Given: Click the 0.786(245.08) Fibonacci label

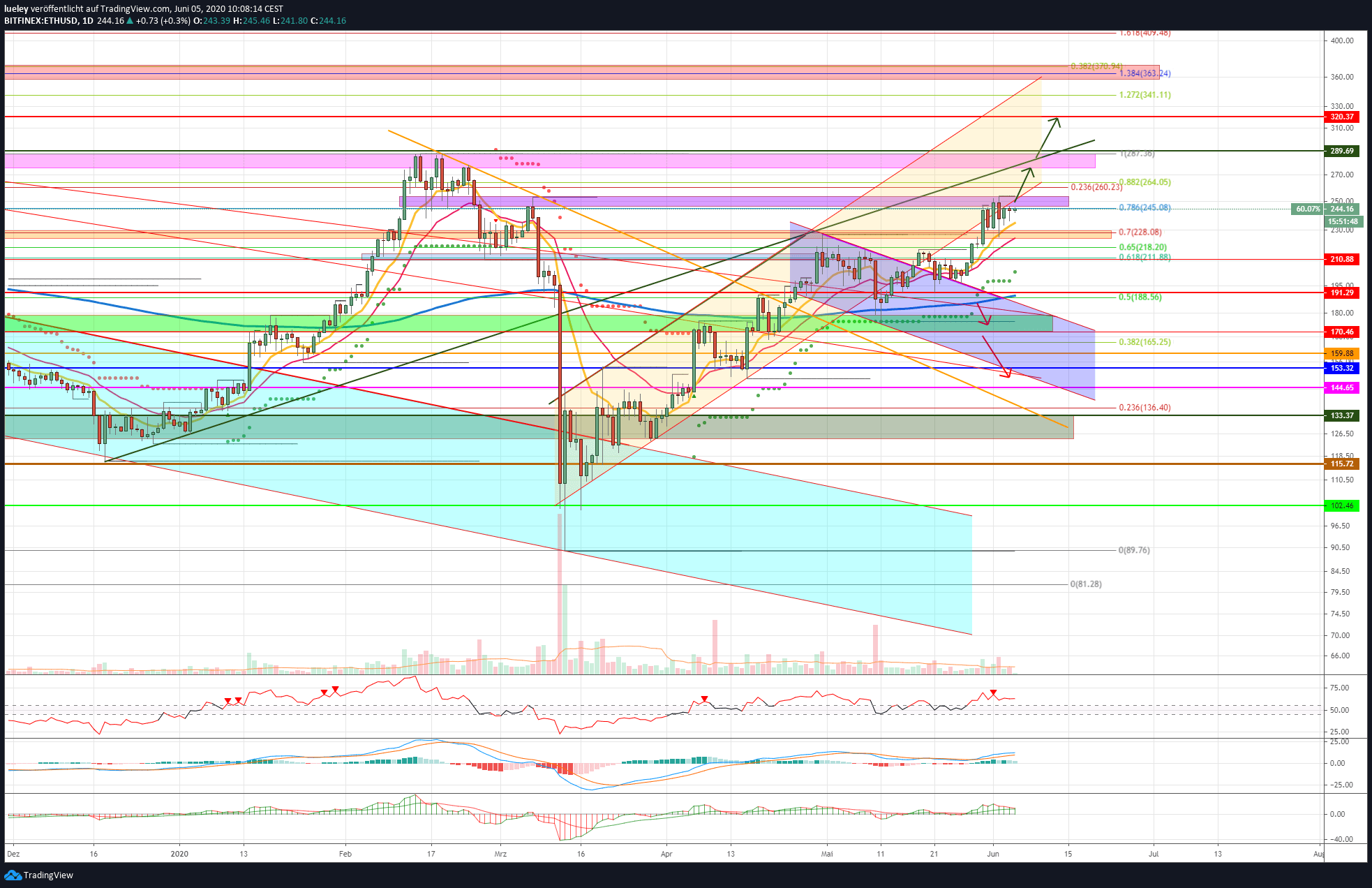Looking at the screenshot, I should (x=1144, y=208).
